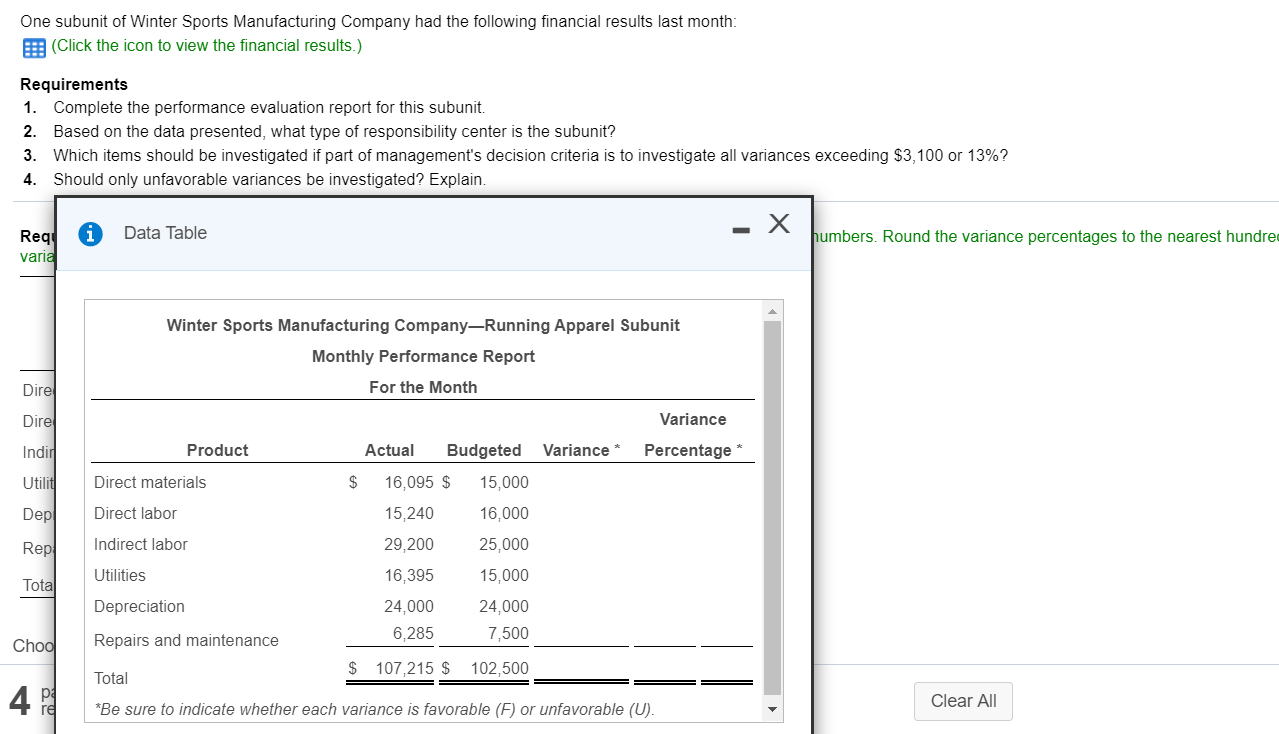Viewport: 1279px width, 734px height.
Task: Select the Depreciation row label
Action: pos(139,606)
